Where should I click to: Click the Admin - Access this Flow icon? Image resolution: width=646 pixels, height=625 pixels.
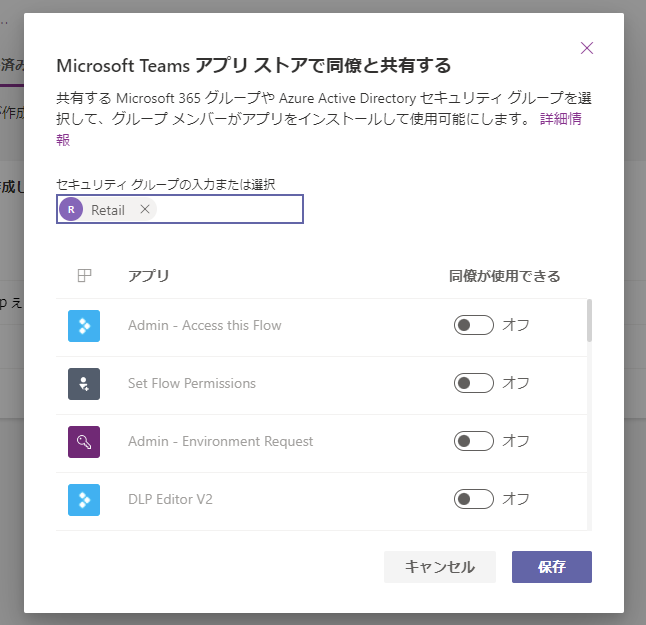pos(84,326)
